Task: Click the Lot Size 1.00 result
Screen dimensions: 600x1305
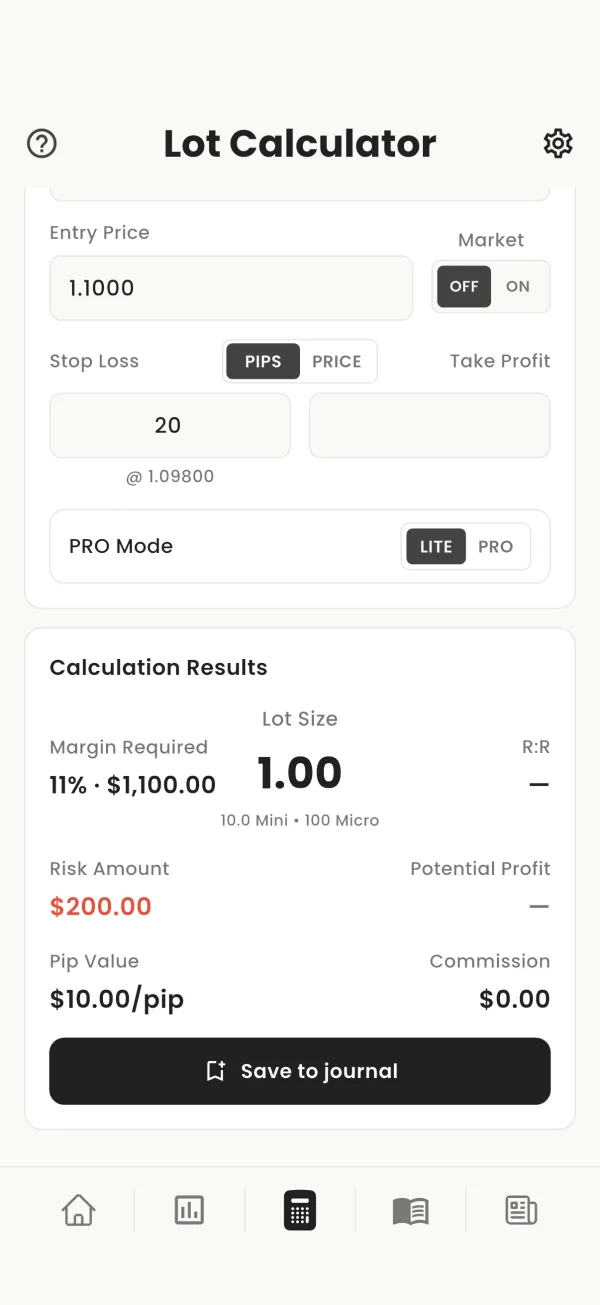Action: [300, 773]
